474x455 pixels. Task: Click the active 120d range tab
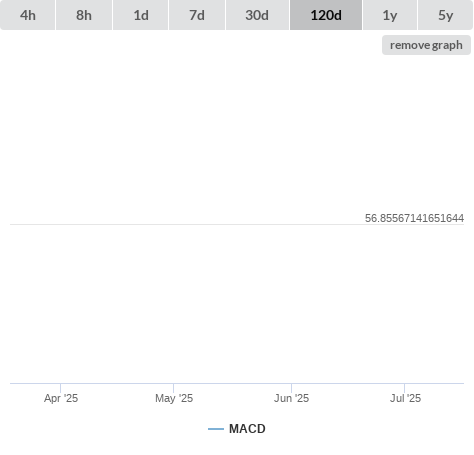pos(326,15)
